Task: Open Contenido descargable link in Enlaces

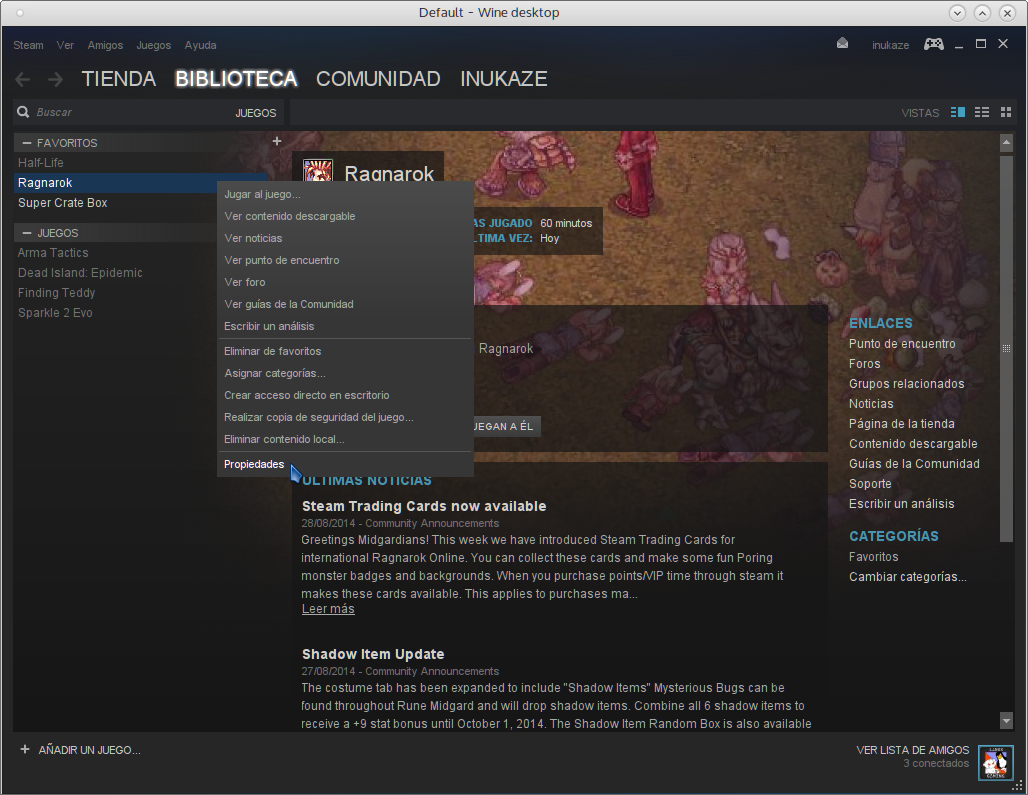Action: coord(913,444)
